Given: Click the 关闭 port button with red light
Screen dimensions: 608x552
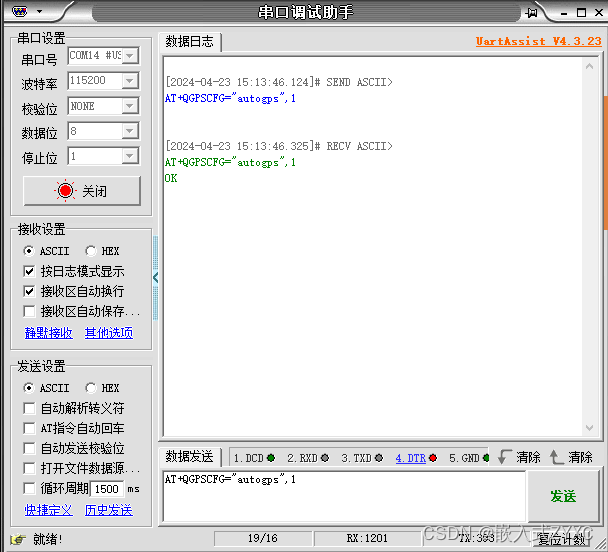Looking at the screenshot, I should [x=82, y=191].
